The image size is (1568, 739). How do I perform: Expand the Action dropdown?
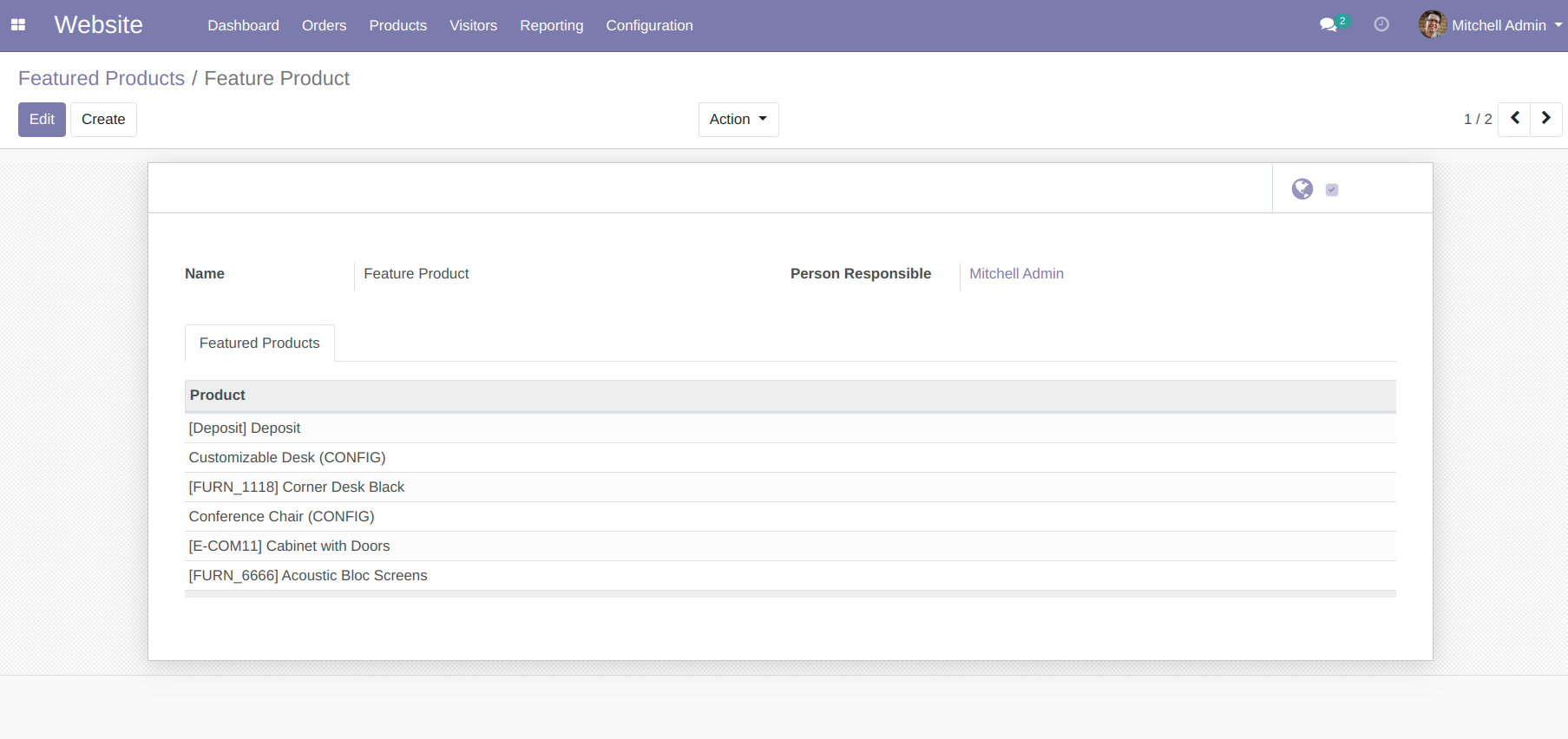click(738, 120)
